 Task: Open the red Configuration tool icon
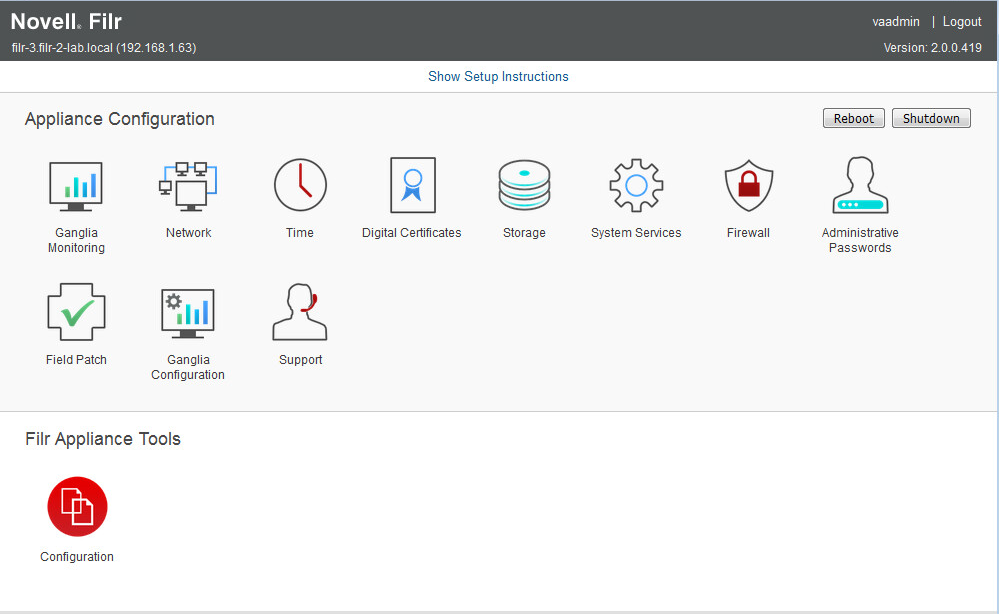77,507
